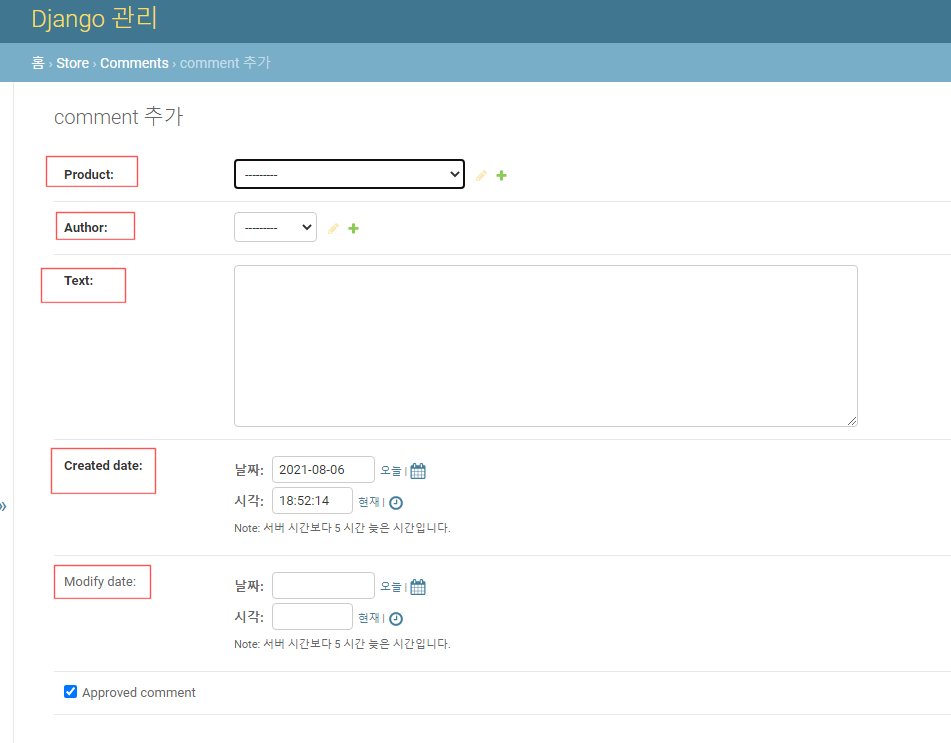Navigate to the Store breadcrumb
Screen dimensions: 951x743
click(x=71, y=62)
